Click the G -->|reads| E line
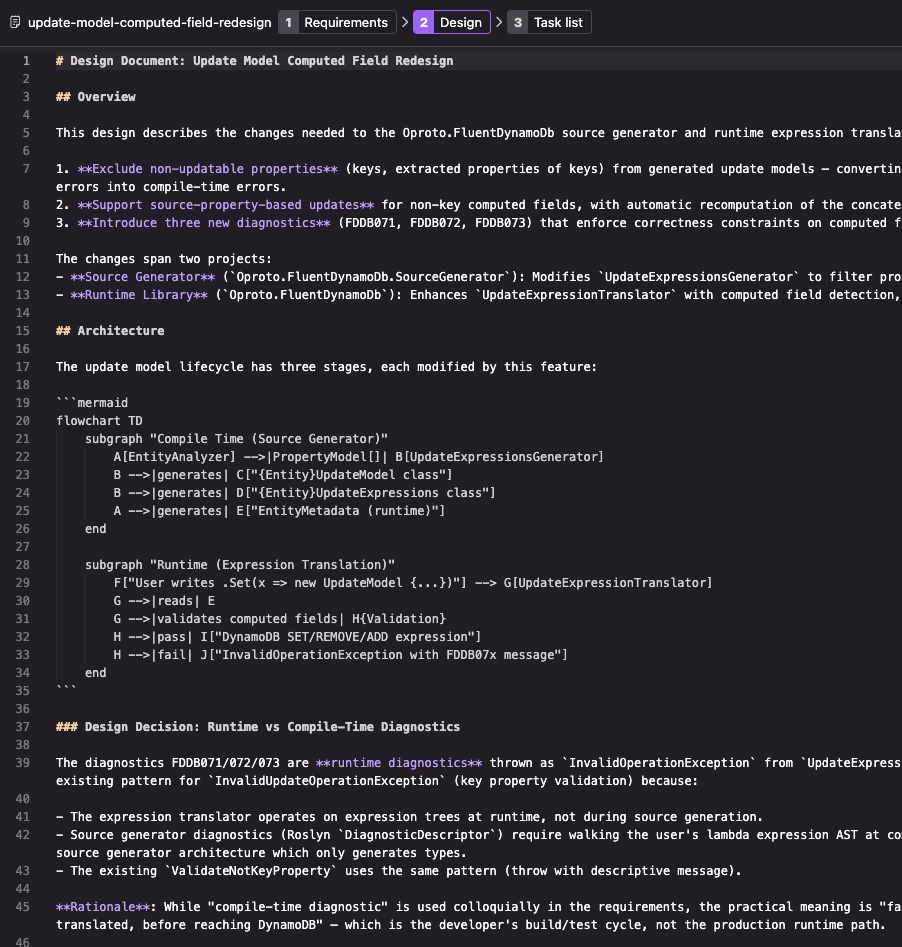The width and height of the screenshot is (902, 947). point(164,601)
